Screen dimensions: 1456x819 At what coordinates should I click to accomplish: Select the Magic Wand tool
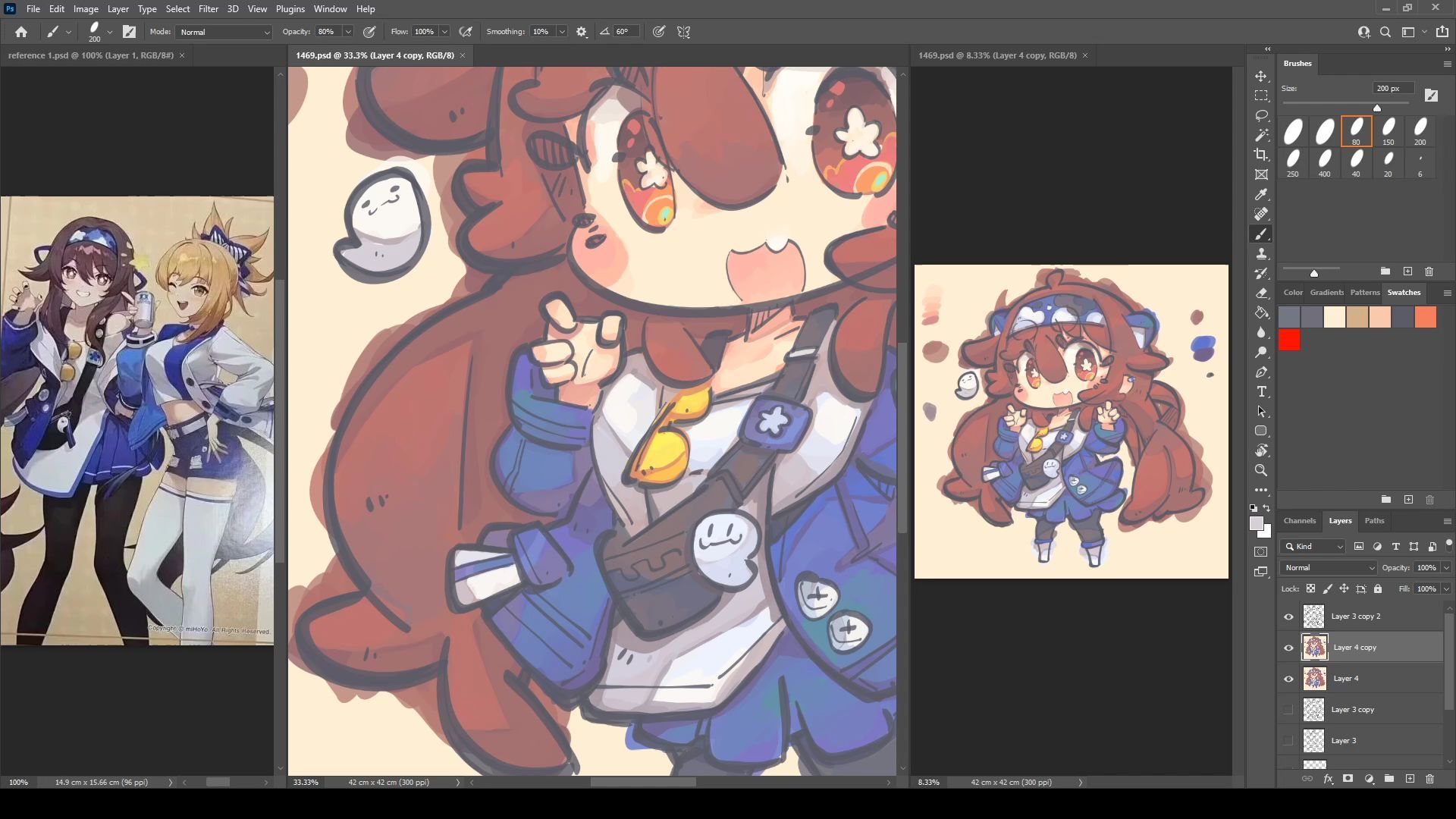pyautogui.click(x=1261, y=135)
